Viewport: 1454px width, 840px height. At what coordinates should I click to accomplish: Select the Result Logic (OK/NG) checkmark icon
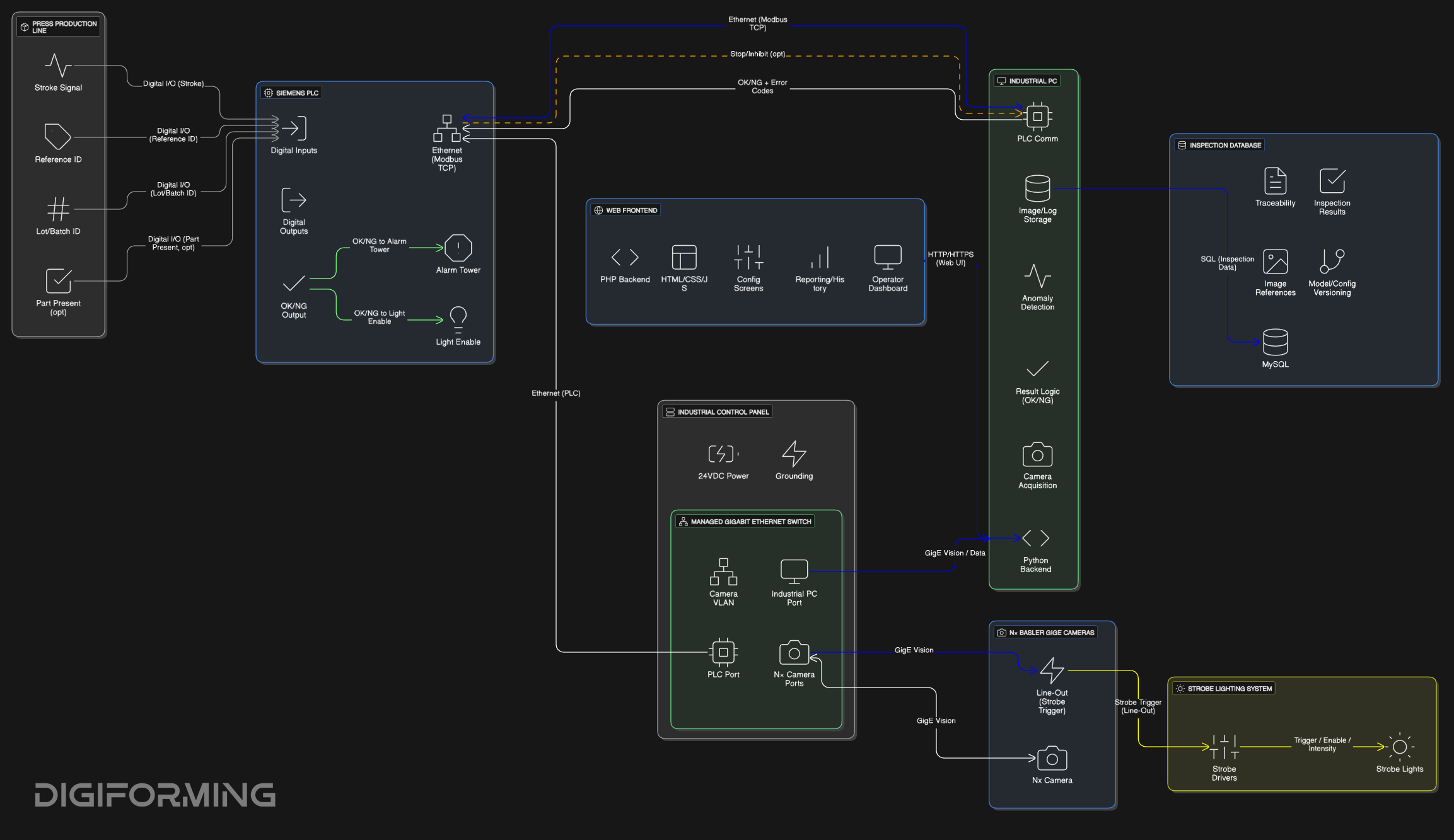pos(1038,369)
